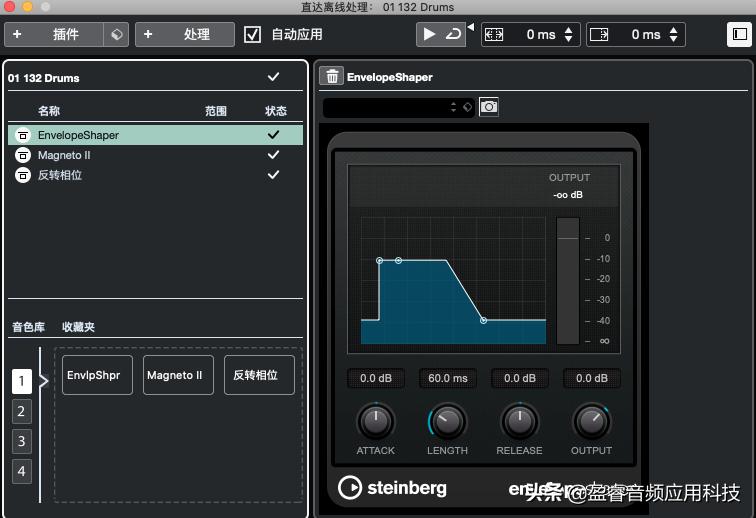Switch to the 音色库 tab

[28, 327]
